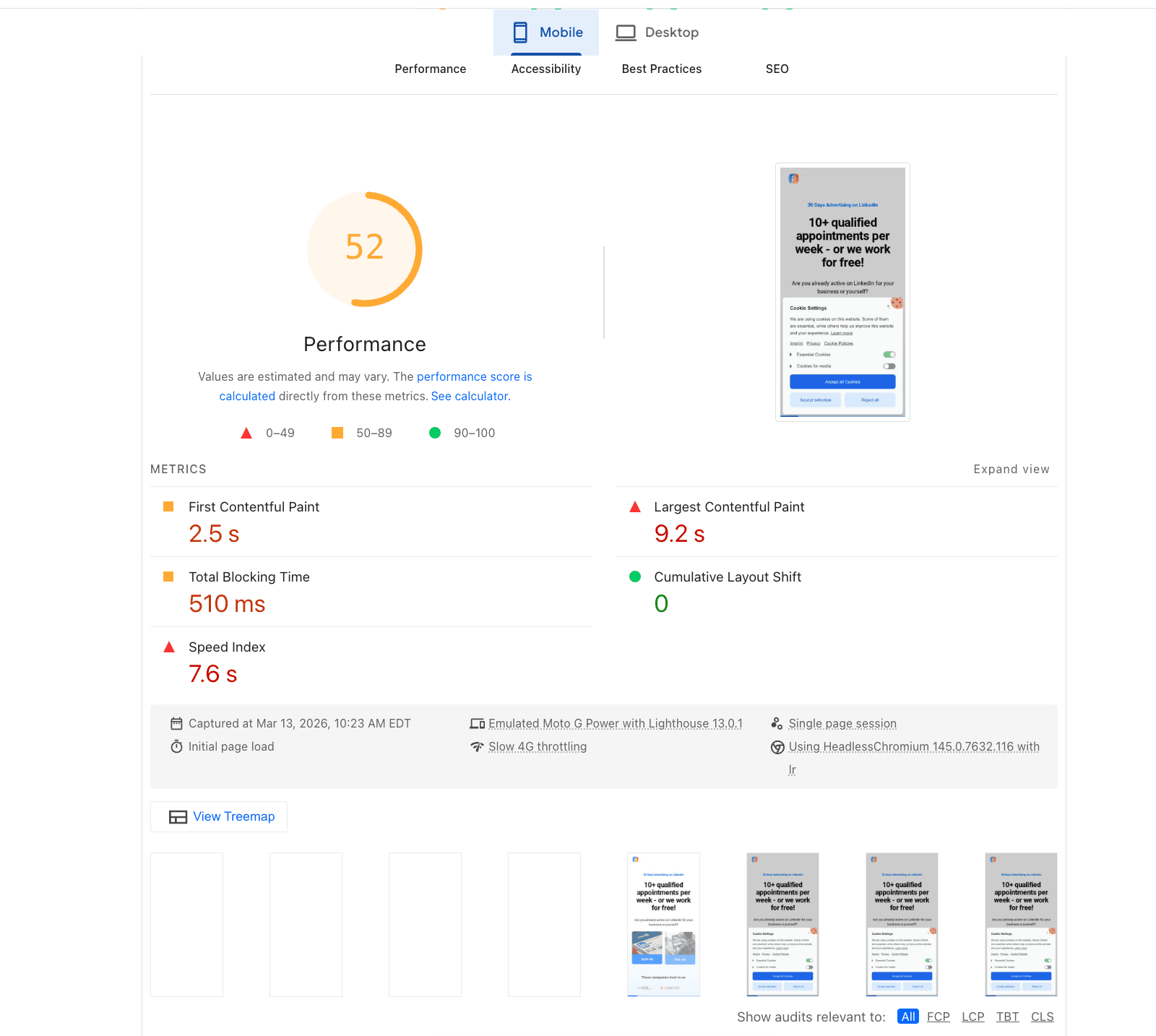Switch to the Accessibility tab

[x=545, y=69]
